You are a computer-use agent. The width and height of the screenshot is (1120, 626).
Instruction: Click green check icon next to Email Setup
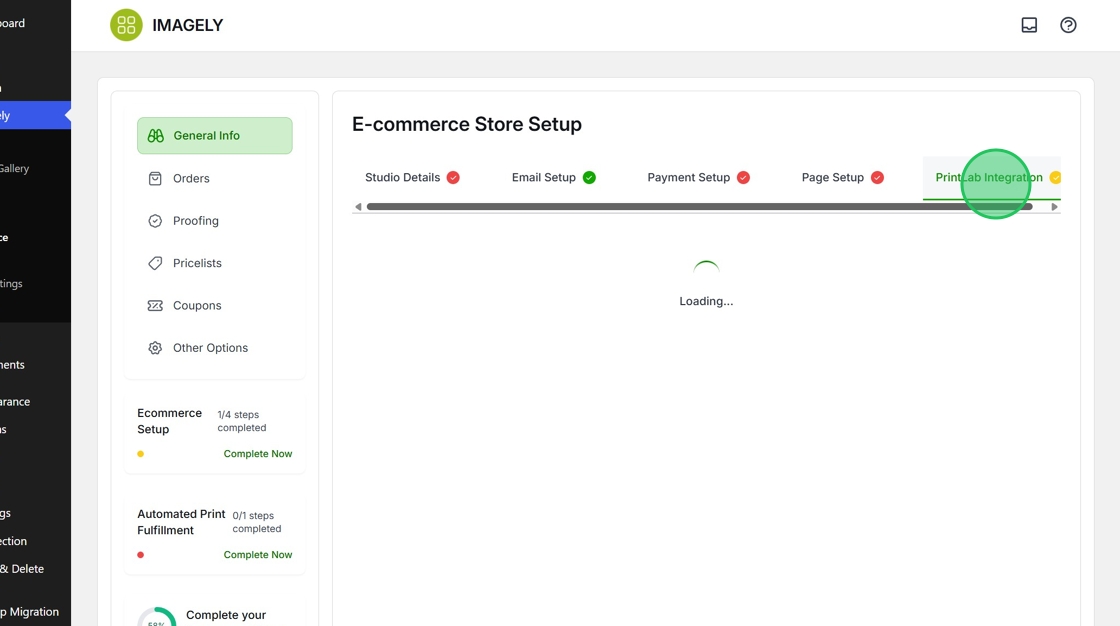point(589,177)
